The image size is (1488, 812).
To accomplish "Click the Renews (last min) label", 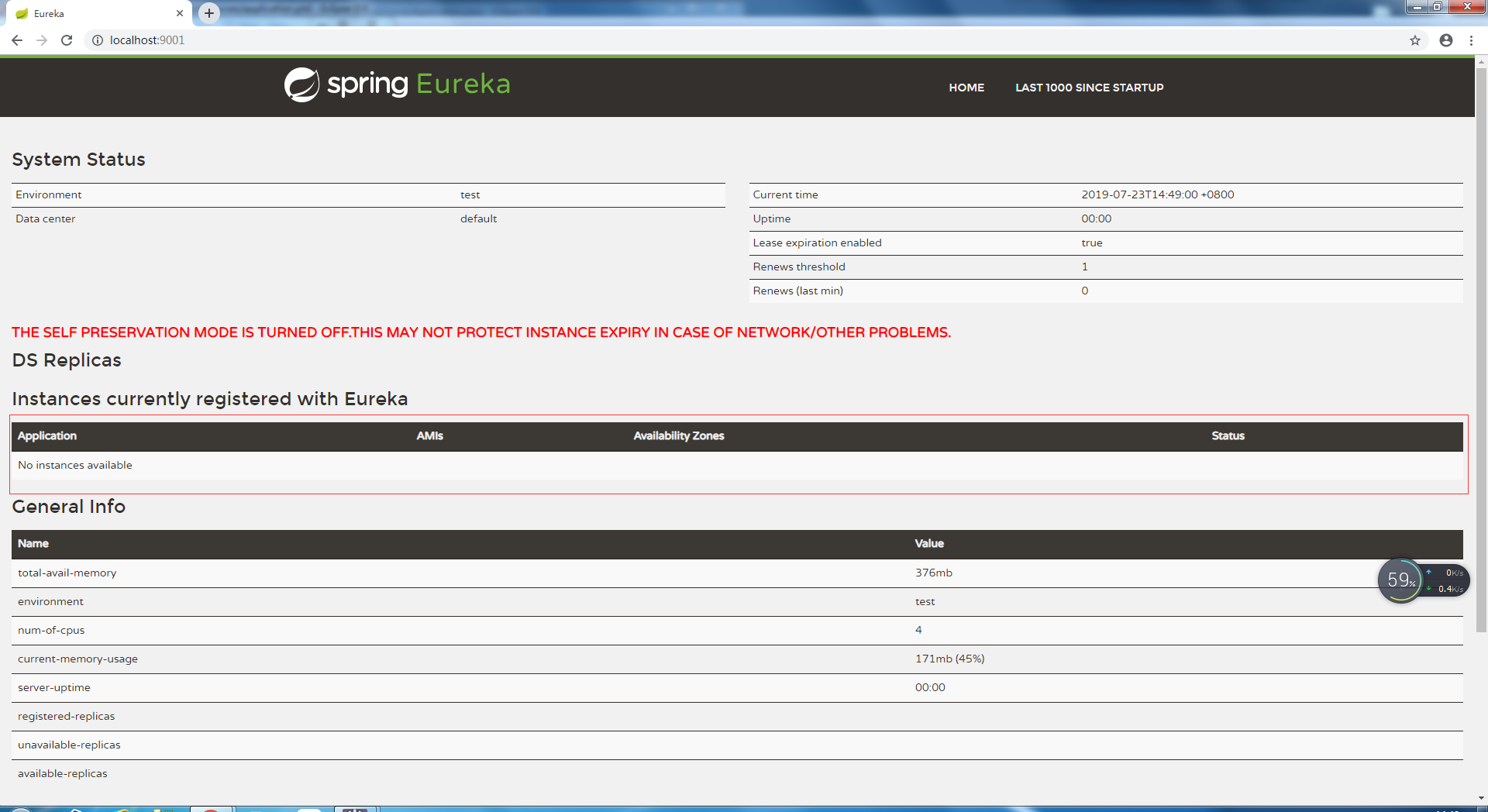I will 797,291.
